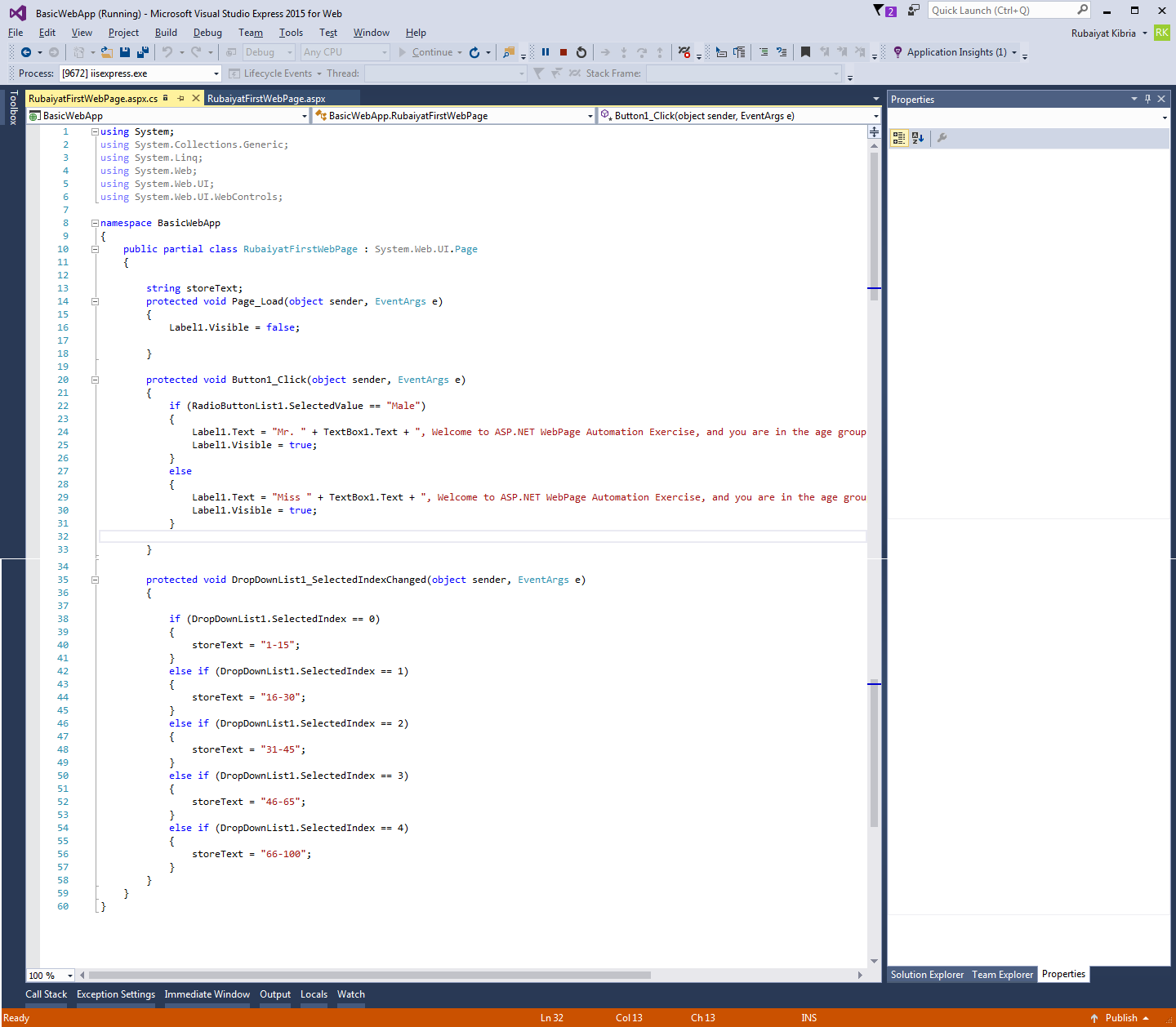Image resolution: width=1176 pixels, height=1027 pixels.
Task: Open the Process iisexpress.exe dropdown
Action: (216, 73)
